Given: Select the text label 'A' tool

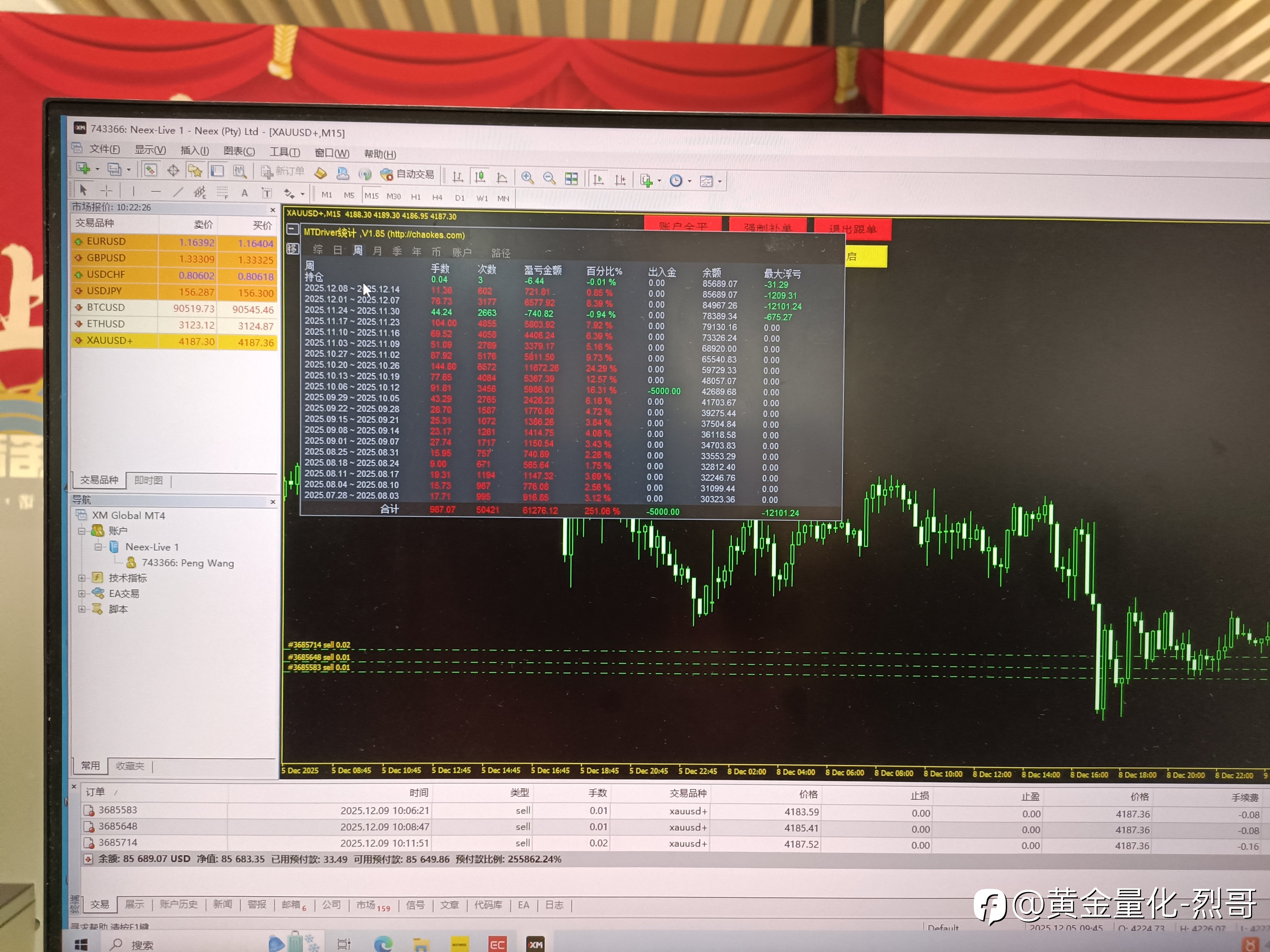Looking at the screenshot, I should tap(245, 193).
